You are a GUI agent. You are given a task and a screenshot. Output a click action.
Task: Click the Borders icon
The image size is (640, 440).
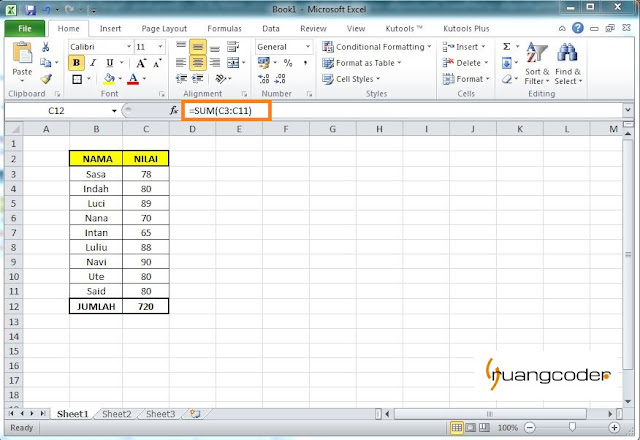pyautogui.click(x=77, y=79)
